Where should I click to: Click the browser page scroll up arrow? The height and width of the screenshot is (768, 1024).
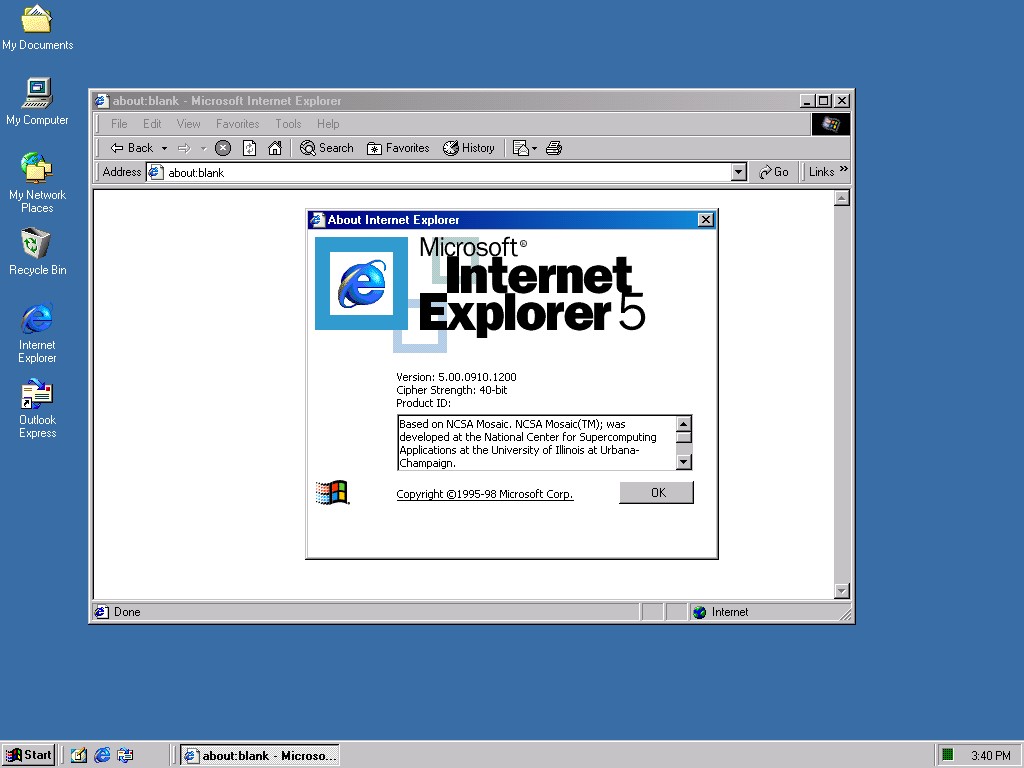tap(842, 198)
